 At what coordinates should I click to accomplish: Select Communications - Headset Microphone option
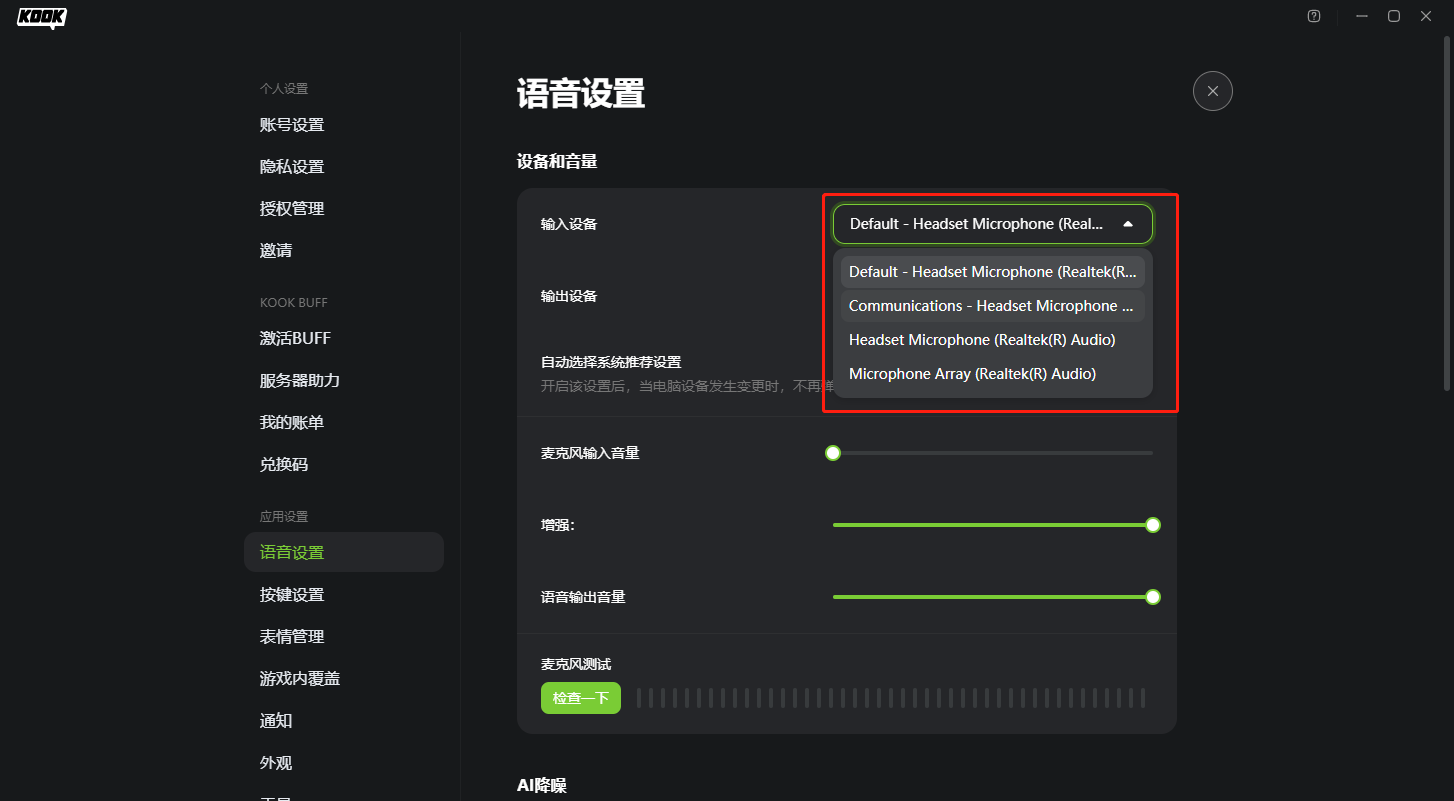[x=993, y=306]
